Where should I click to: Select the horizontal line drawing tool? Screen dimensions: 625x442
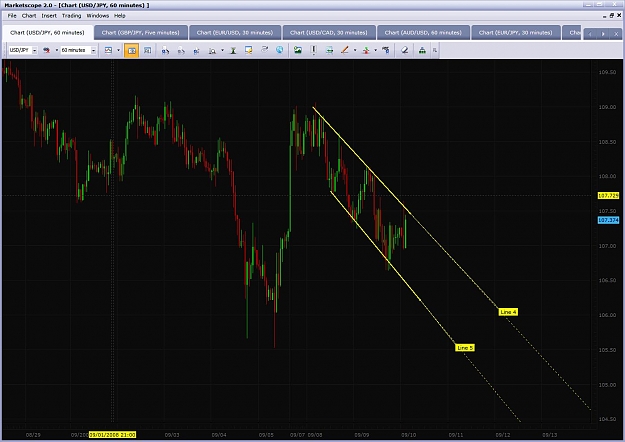329,50
